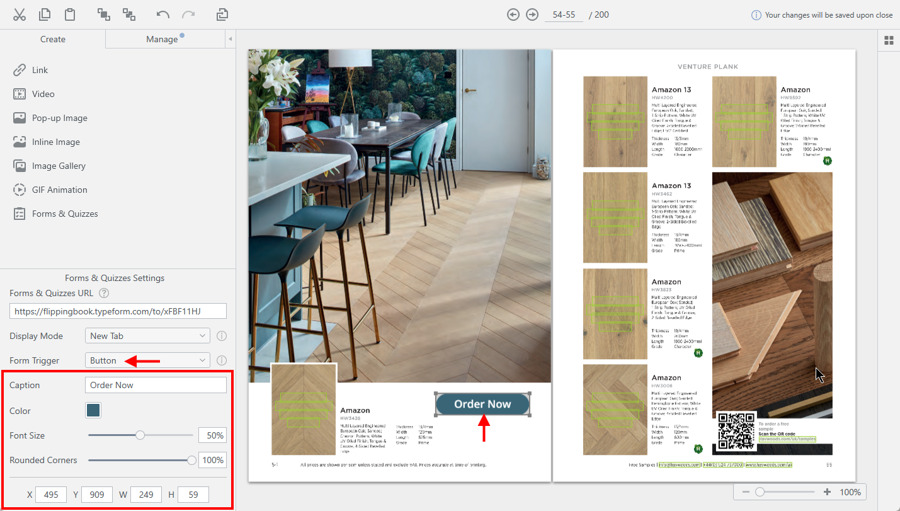Add an Image Gallery element

(x=49, y=166)
